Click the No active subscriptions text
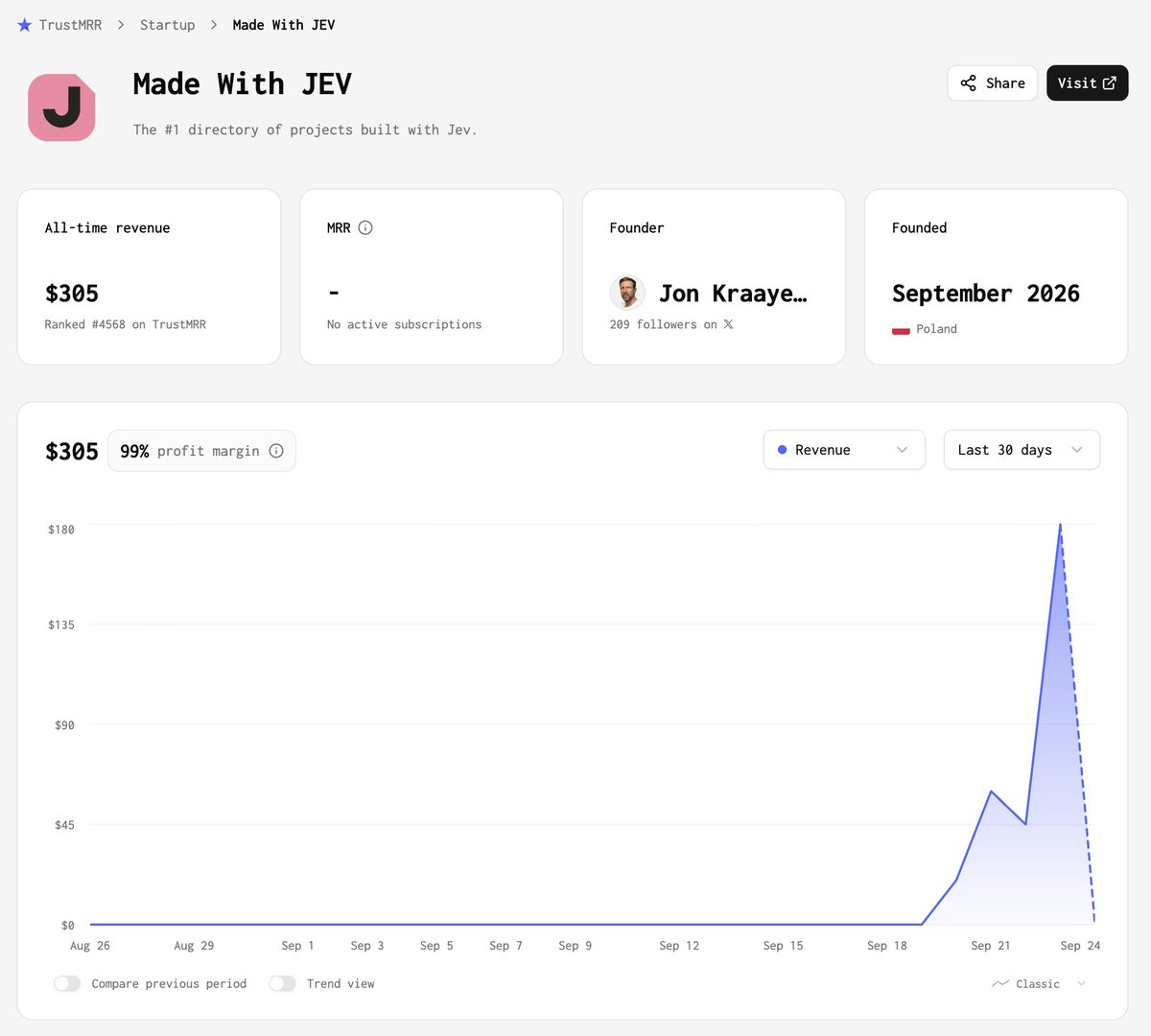1151x1036 pixels. (404, 324)
